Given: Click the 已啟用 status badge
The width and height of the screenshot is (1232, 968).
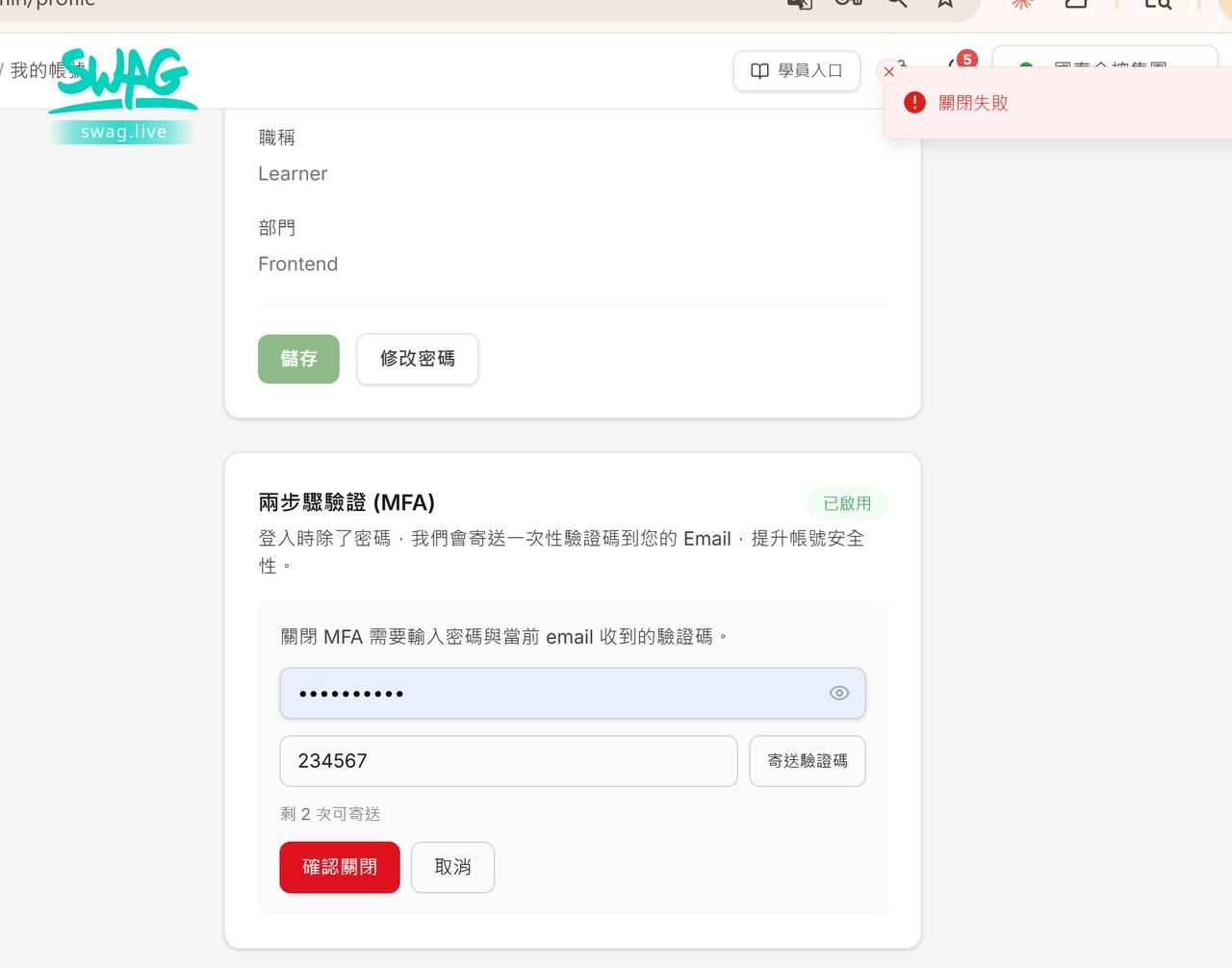Looking at the screenshot, I should pyautogui.click(x=847, y=503).
